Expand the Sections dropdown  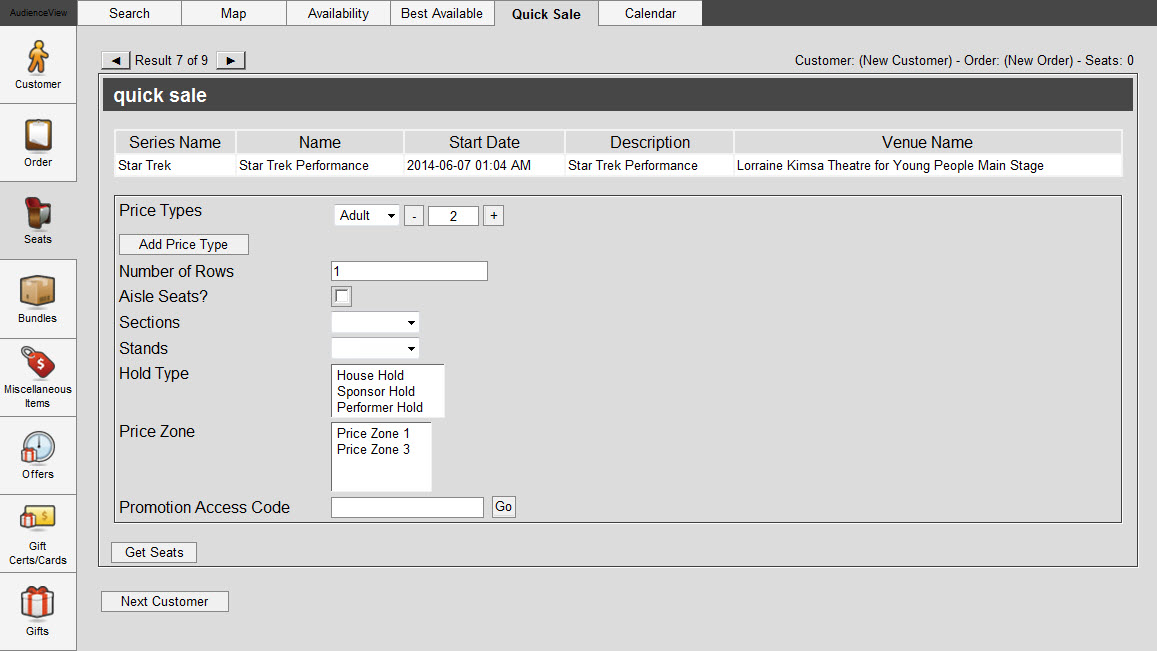pos(375,323)
